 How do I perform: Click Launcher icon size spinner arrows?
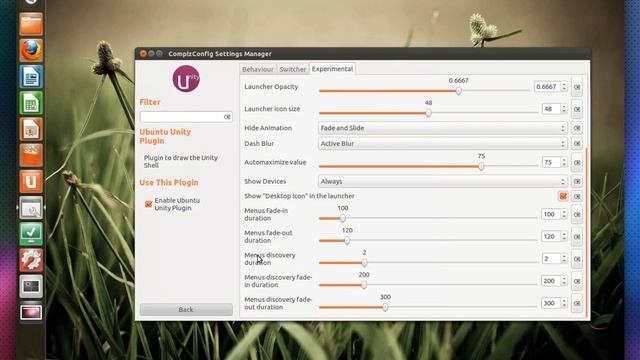point(564,109)
